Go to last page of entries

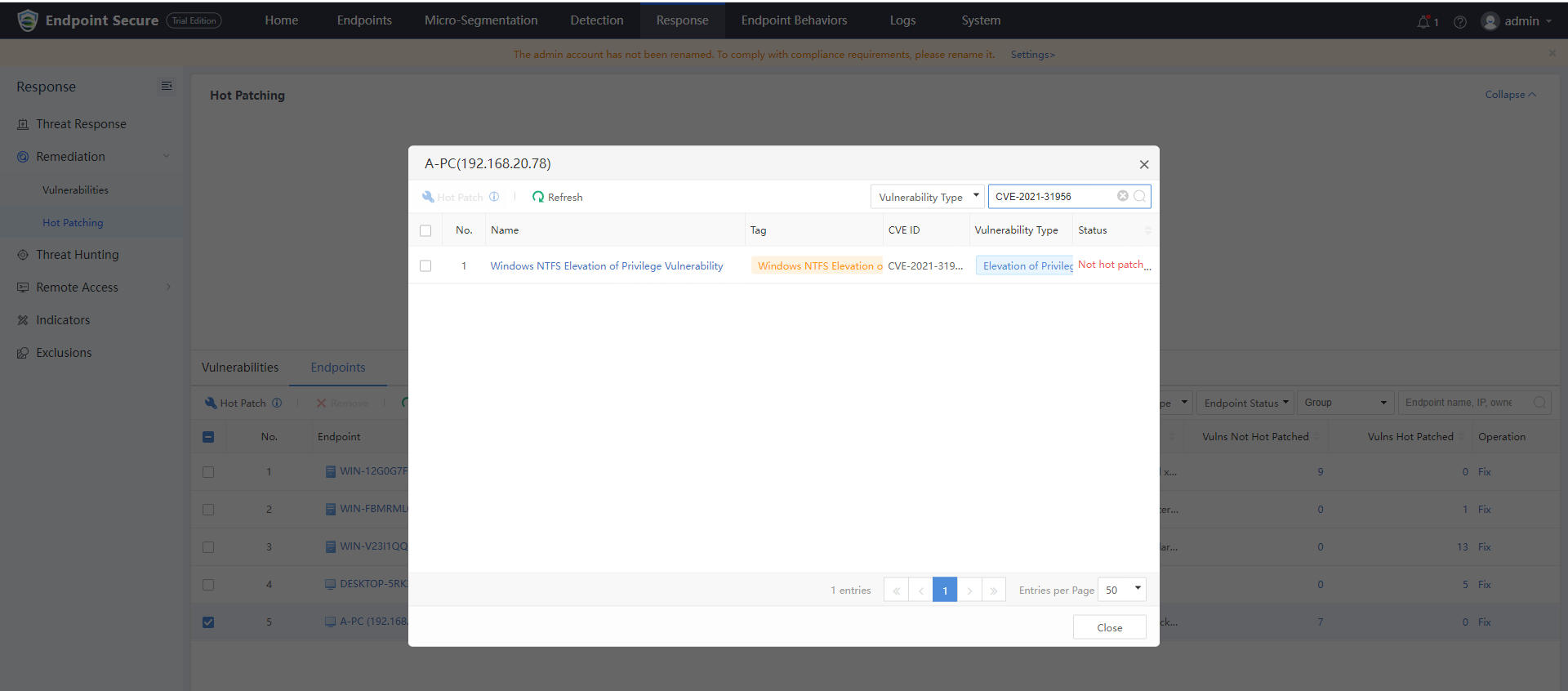point(994,590)
